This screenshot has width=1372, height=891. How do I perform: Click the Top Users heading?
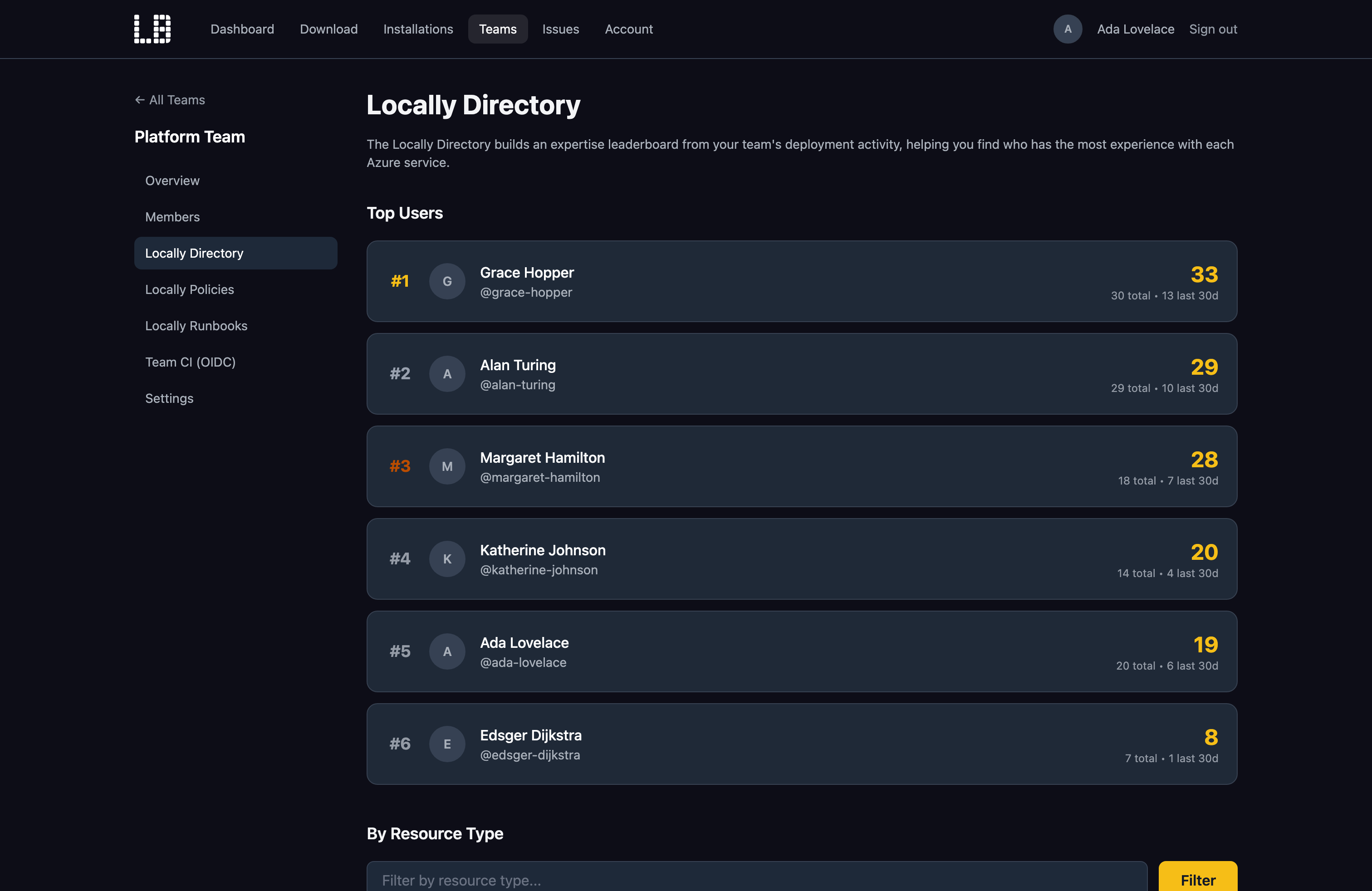pos(405,213)
